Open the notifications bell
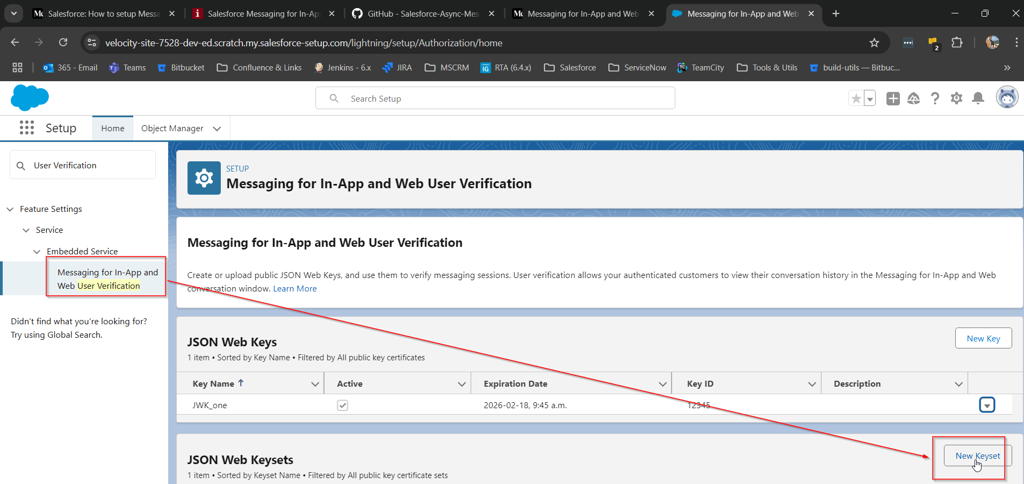Image resolution: width=1024 pixels, height=484 pixels. tap(978, 98)
